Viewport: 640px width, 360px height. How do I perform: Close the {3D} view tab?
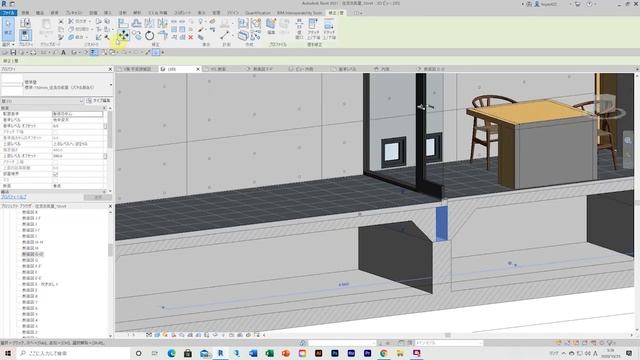(x=198, y=69)
